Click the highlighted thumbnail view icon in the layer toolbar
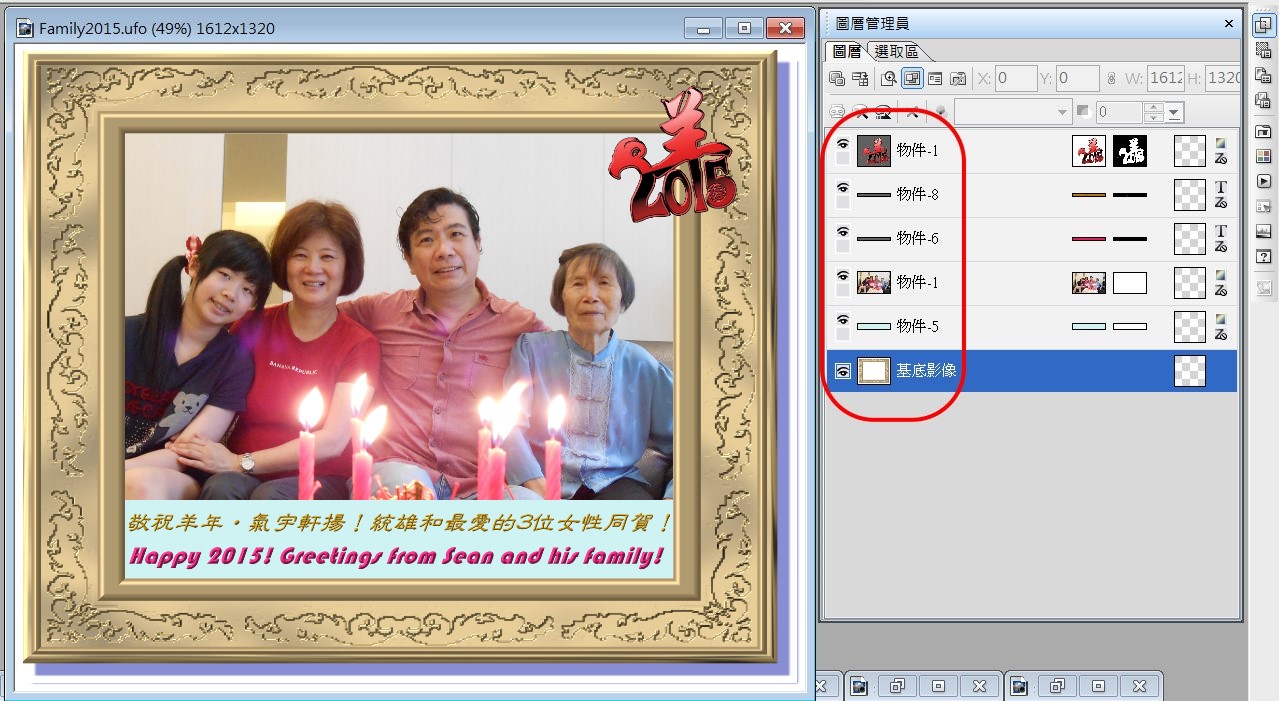Screen dimensions: 1279x701 point(911,79)
